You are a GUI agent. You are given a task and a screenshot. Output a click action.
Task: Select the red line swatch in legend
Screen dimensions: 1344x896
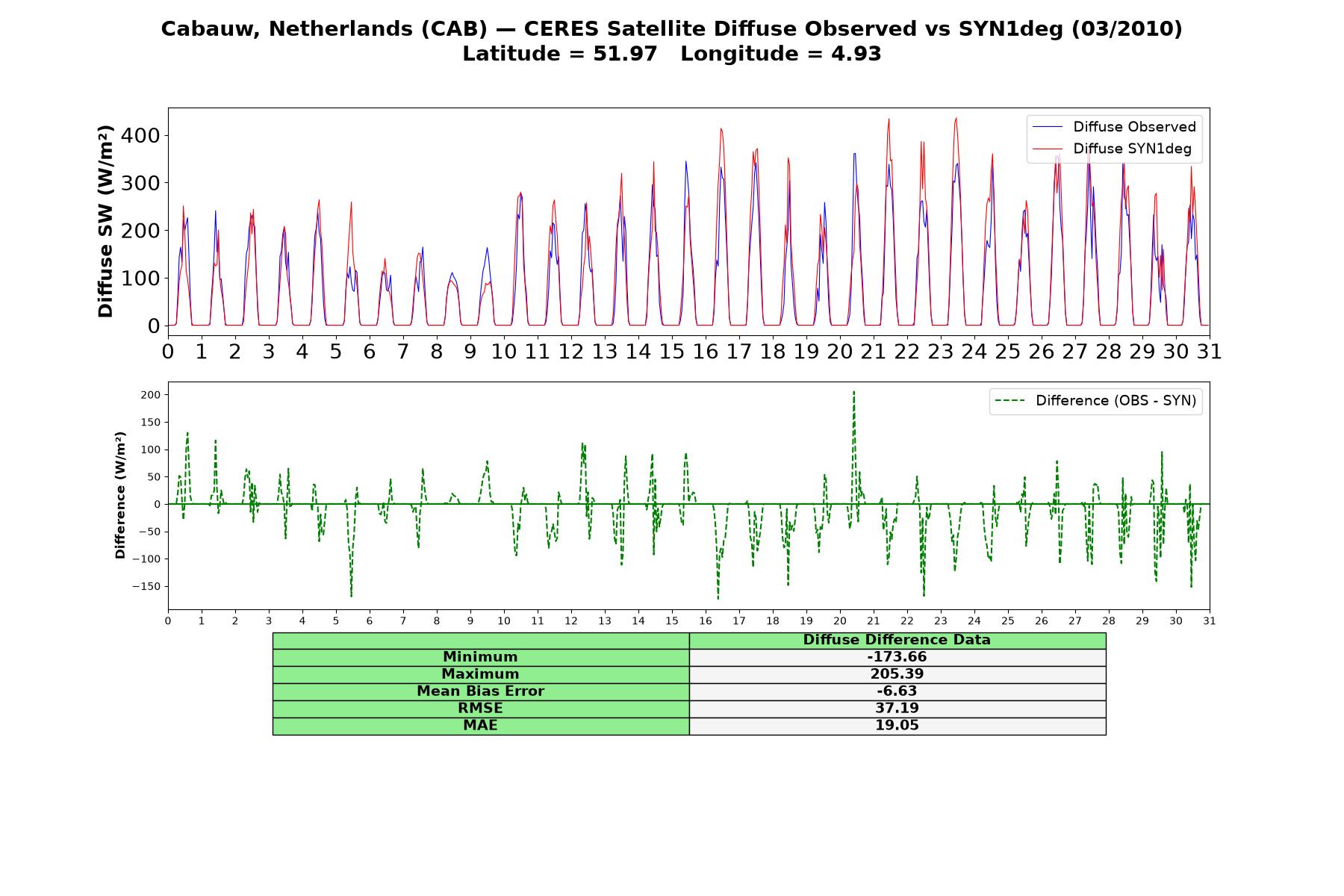tap(1046, 149)
